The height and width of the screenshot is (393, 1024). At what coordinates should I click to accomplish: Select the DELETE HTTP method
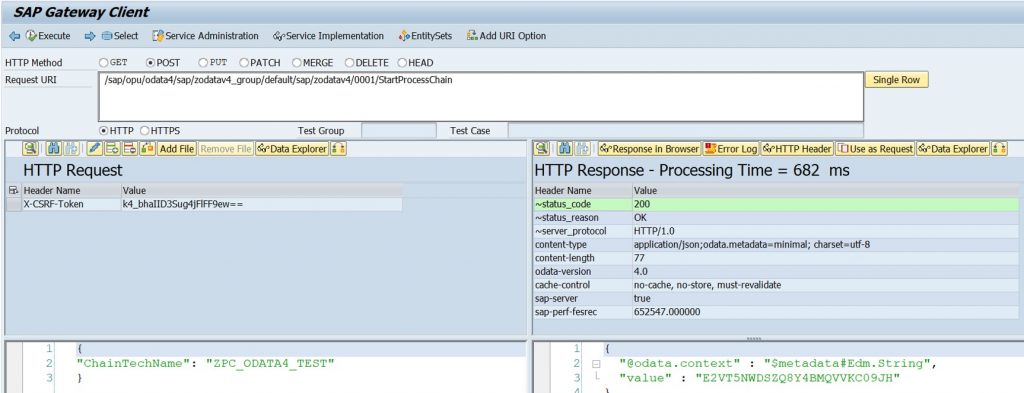(x=349, y=63)
